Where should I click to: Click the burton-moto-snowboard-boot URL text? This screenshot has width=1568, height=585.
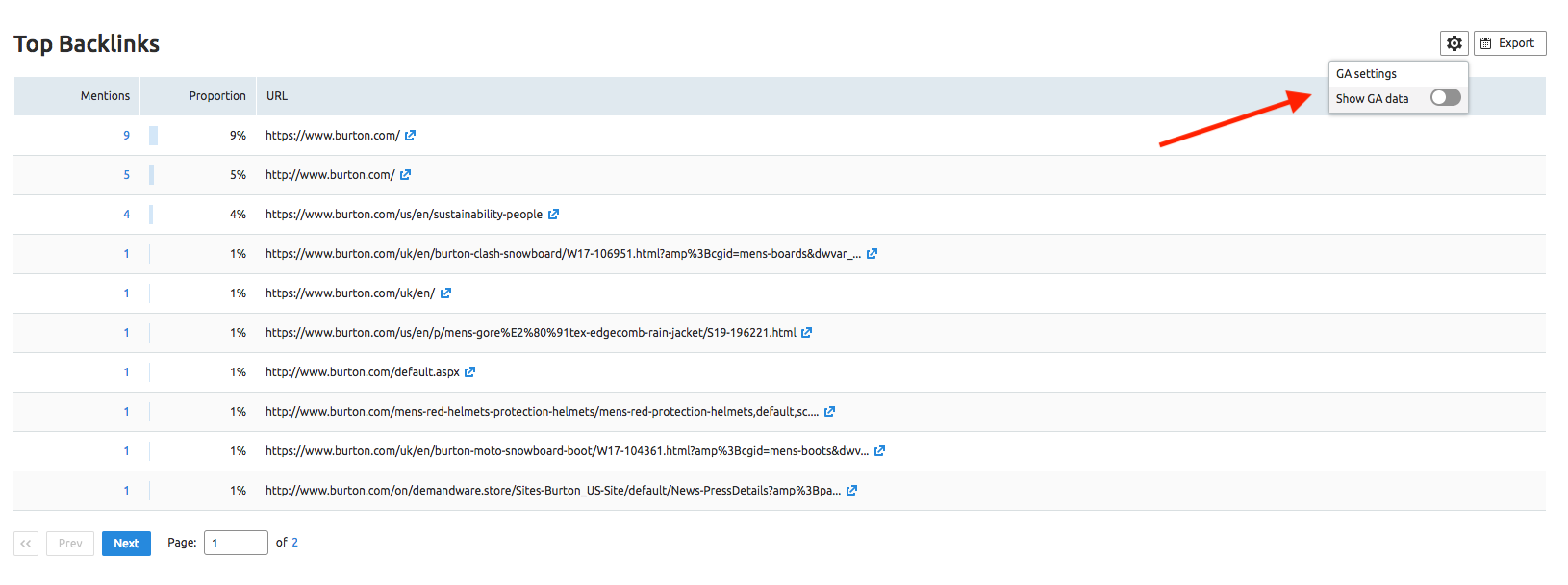[568, 451]
